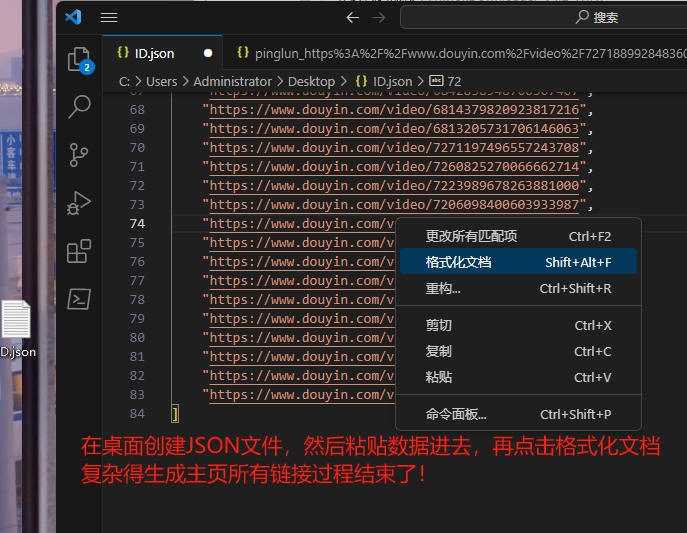Click the VS Code logo icon
The width and height of the screenshot is (687, 533).
pos(73,17)
